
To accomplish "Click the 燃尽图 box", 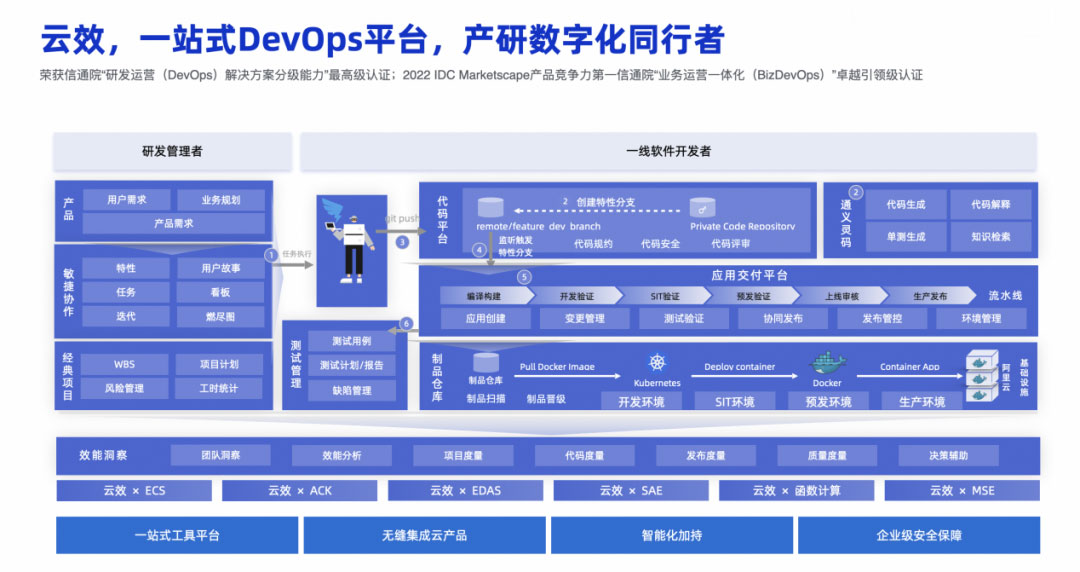I will (220, 317).
